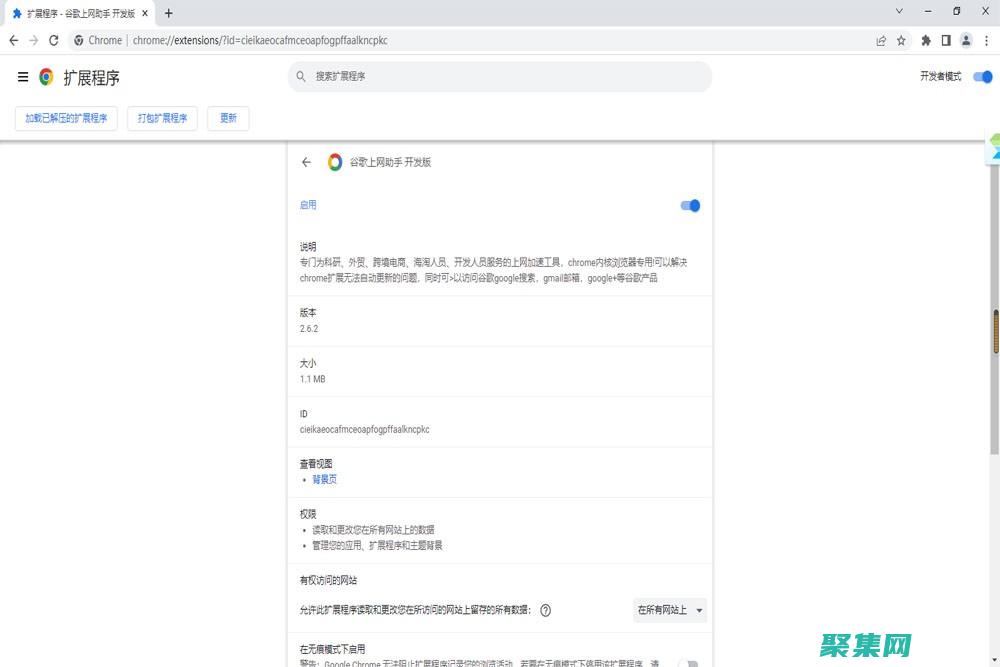The image size is (1000, 667).
Task: Open the 在所有网站上 site access dropdown
Action: (669, 610)
